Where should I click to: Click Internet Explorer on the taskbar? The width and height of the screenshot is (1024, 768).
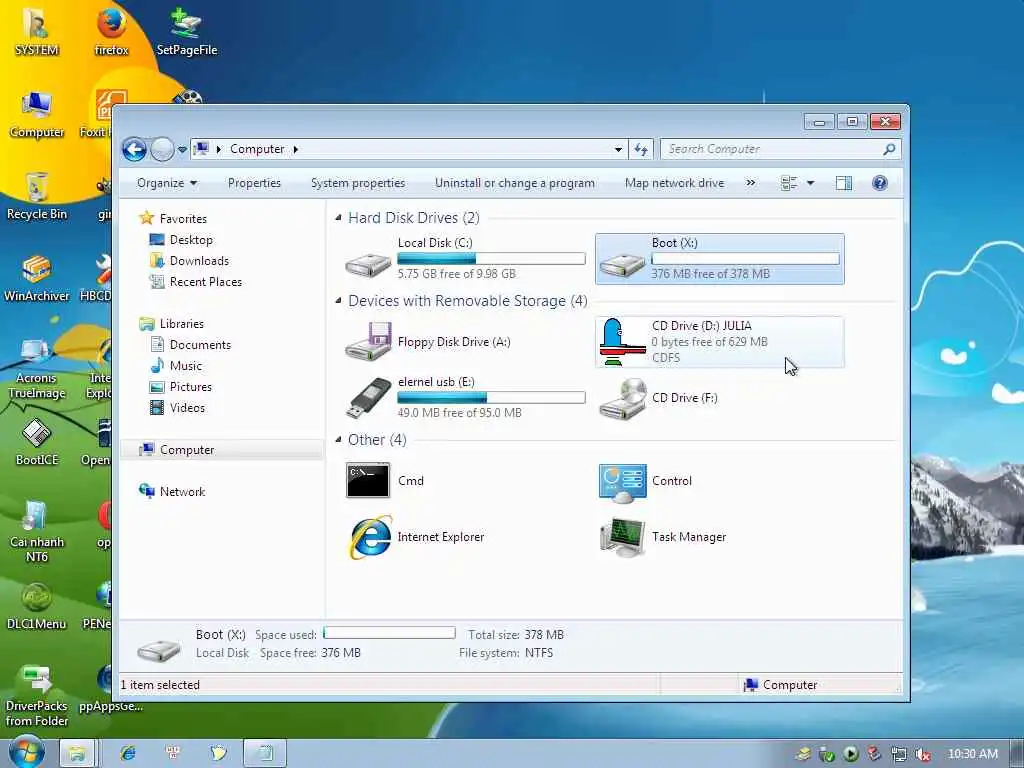coord(128,754)
